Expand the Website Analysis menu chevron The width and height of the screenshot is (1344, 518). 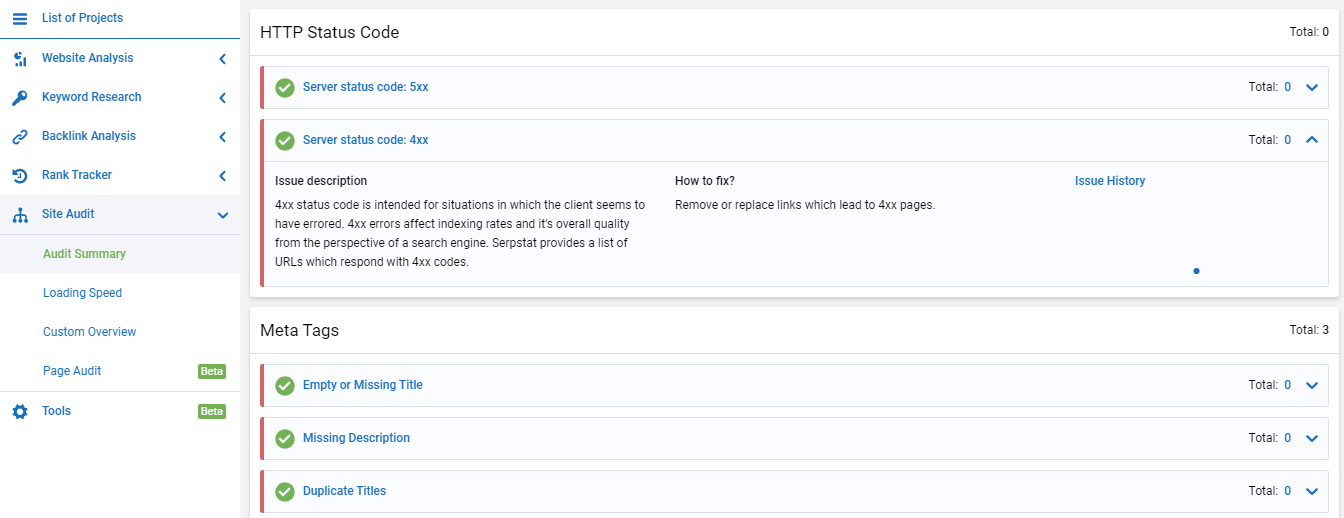point(222,59)
